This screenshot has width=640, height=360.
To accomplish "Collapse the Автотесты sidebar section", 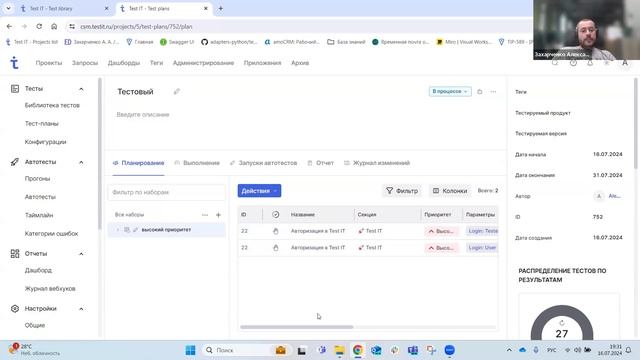I will (x=81, y=162).
